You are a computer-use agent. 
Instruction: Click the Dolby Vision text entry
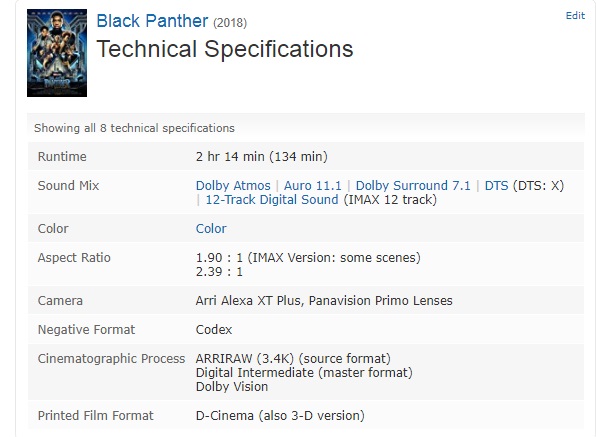pos(232,386)
